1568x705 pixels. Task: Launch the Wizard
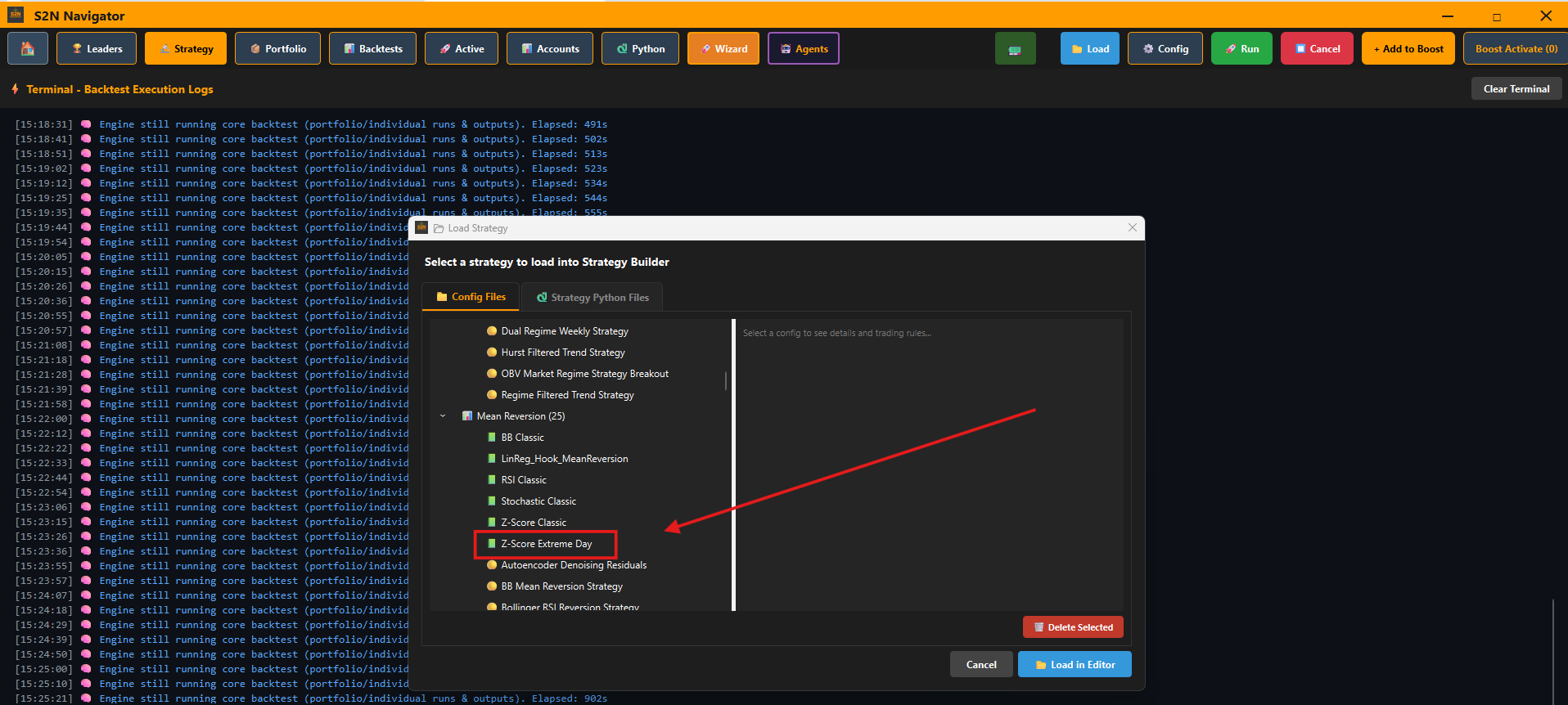point(723,48)
